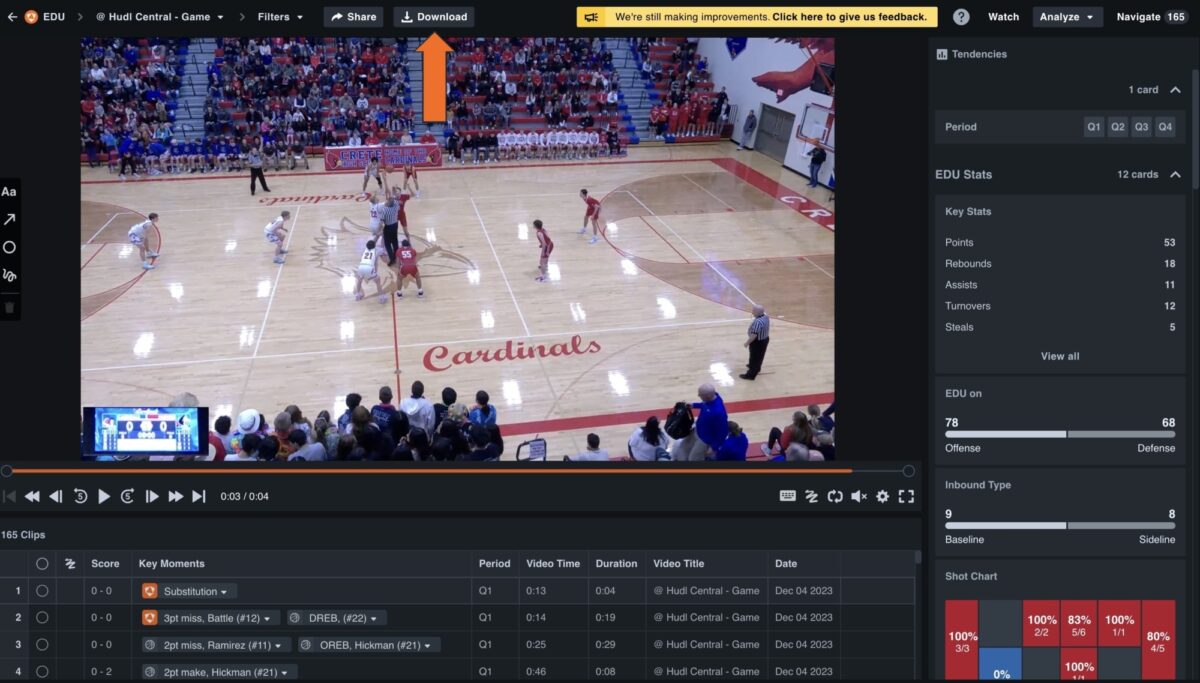1200x683 pixels.
Task: Toggle drawings icon in player controls
Action: click(x=811, y=496)
